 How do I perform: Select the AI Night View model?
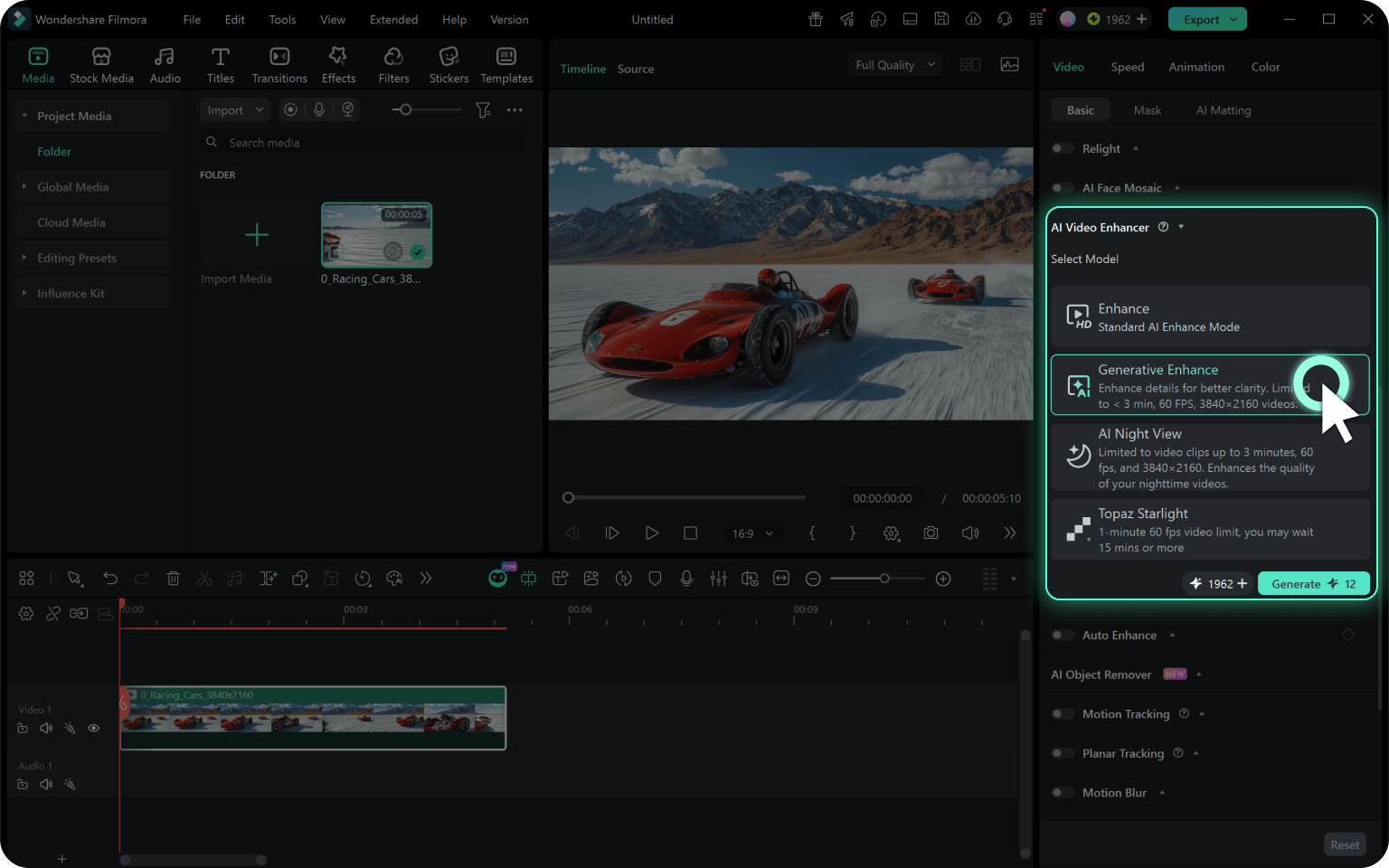coord(1210,458)
